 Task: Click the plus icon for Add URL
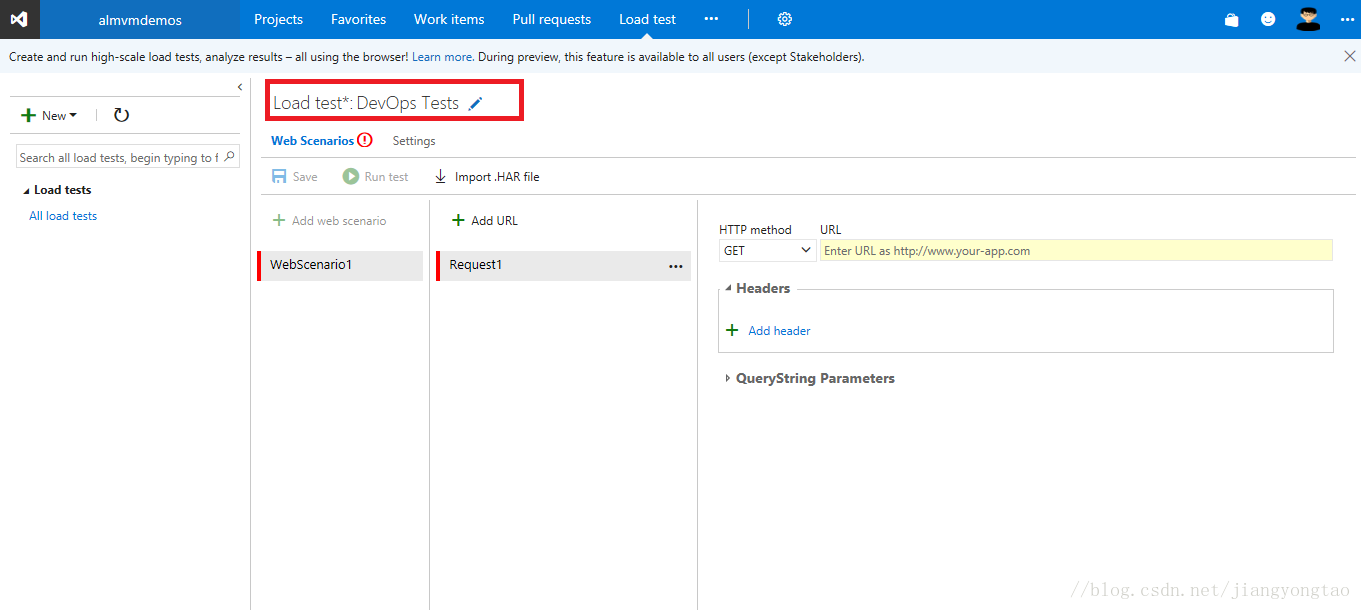(x=458, y=220)
